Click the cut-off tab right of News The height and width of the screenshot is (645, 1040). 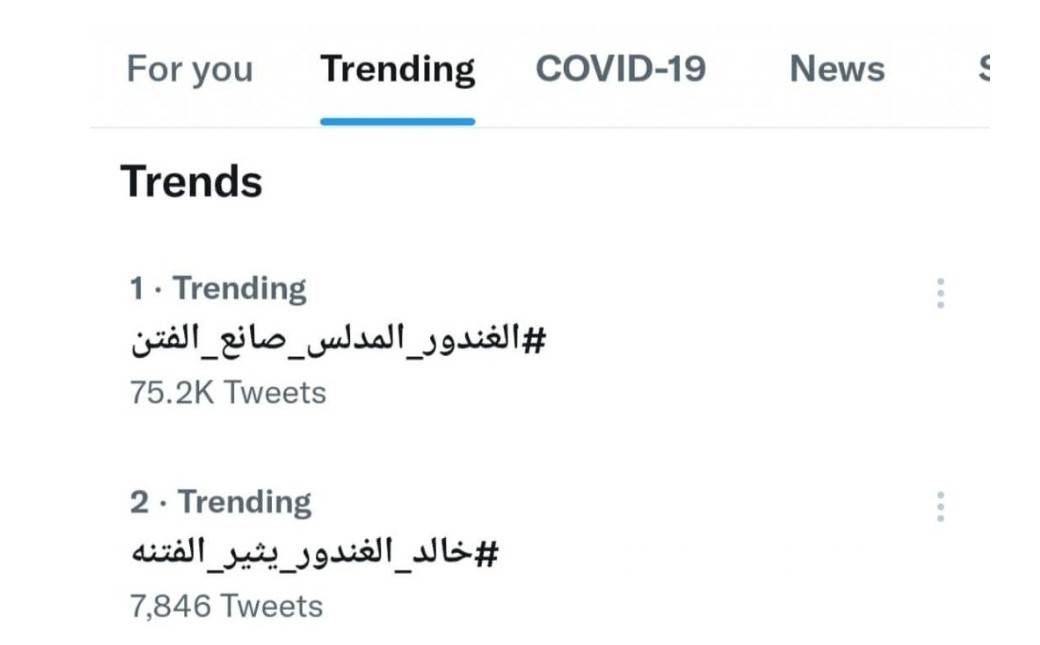coord(983,69)
